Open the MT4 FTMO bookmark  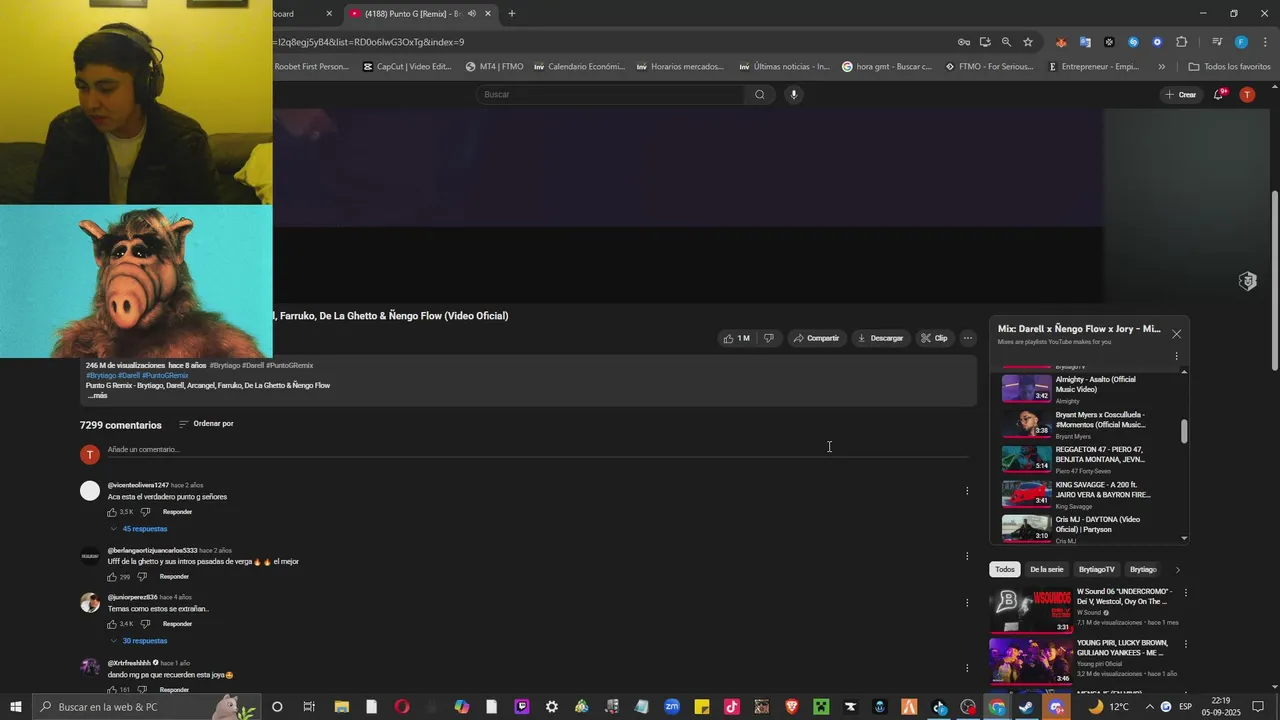494,67
